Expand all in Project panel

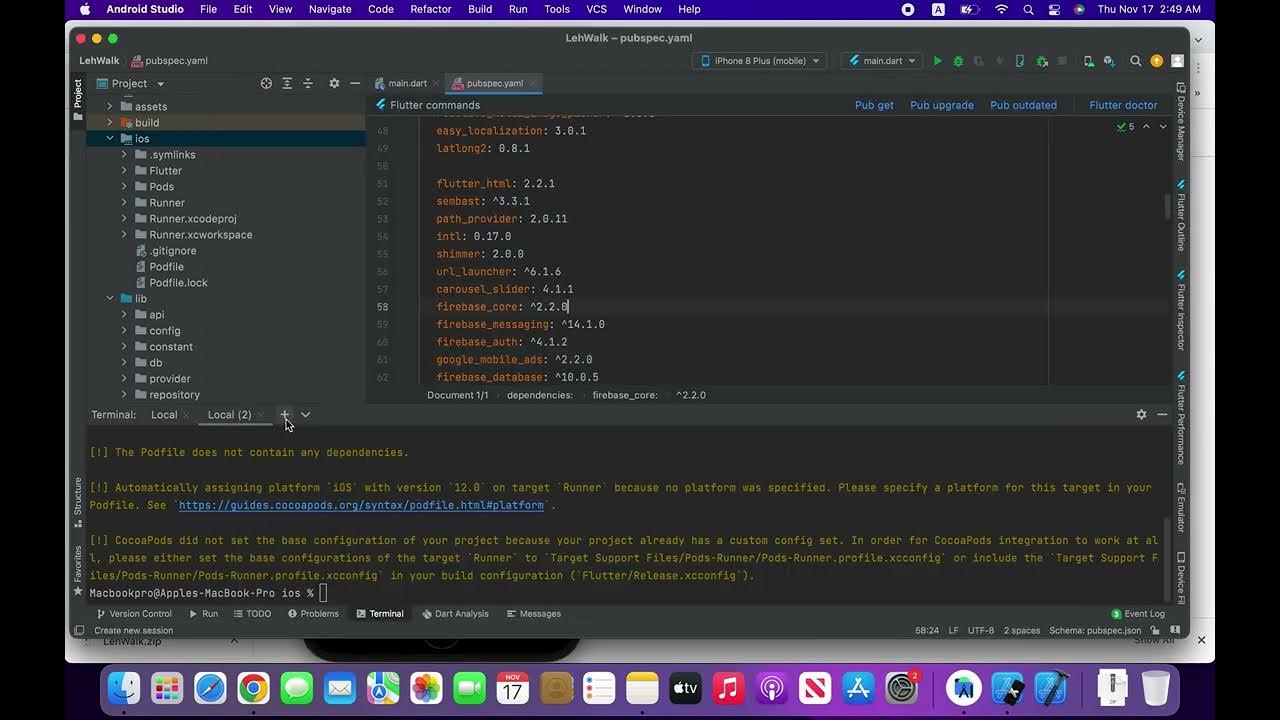pos(287,84)
